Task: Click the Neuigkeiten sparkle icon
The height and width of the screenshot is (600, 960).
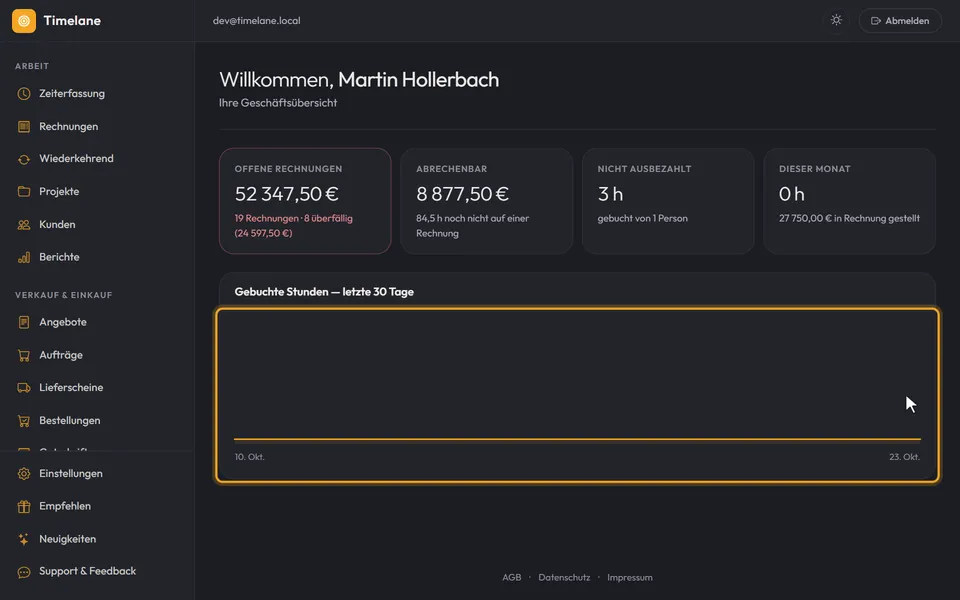Action: click(24, 539)
